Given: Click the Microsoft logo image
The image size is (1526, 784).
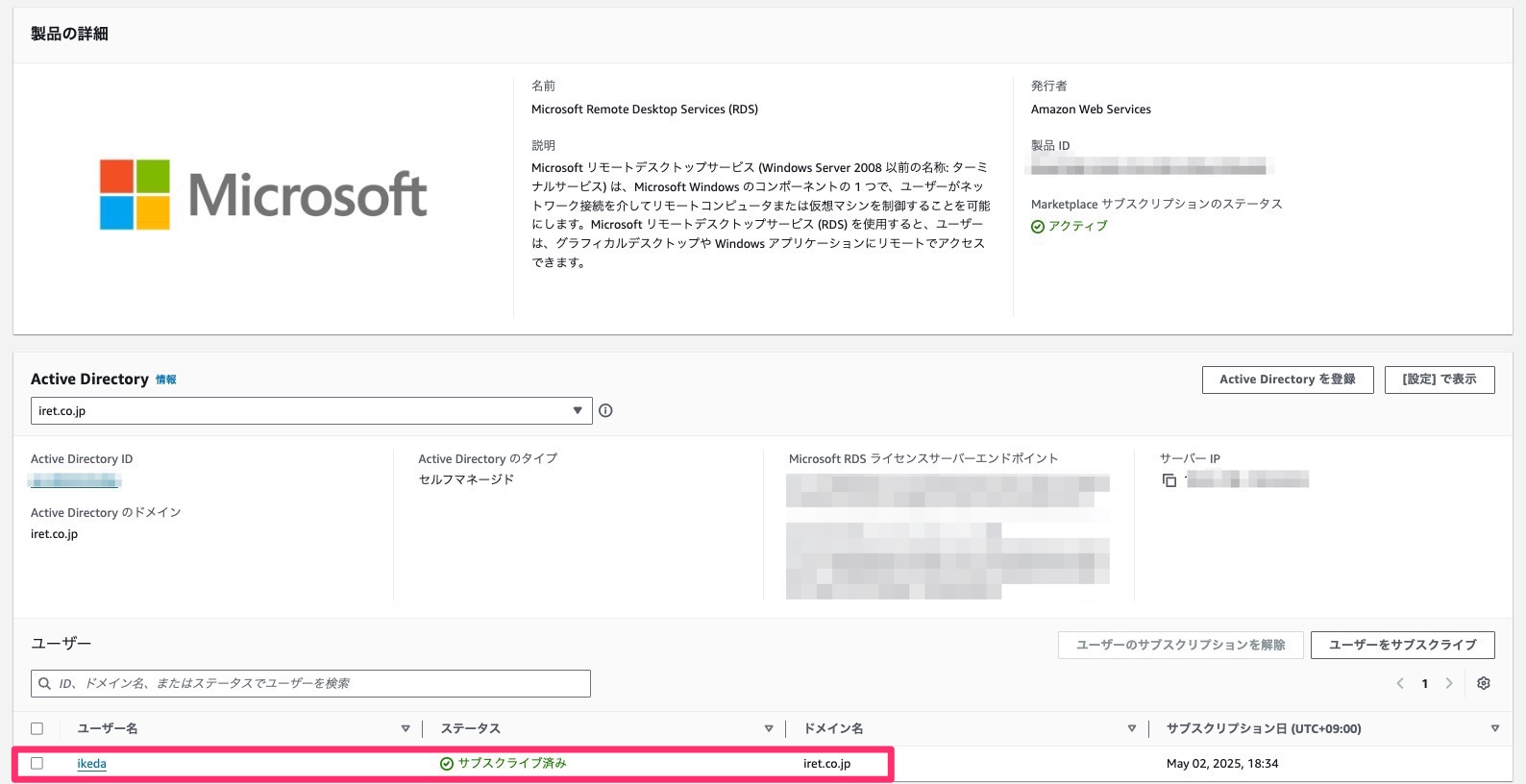Looking at the screenshot, I should click(263, 195).
